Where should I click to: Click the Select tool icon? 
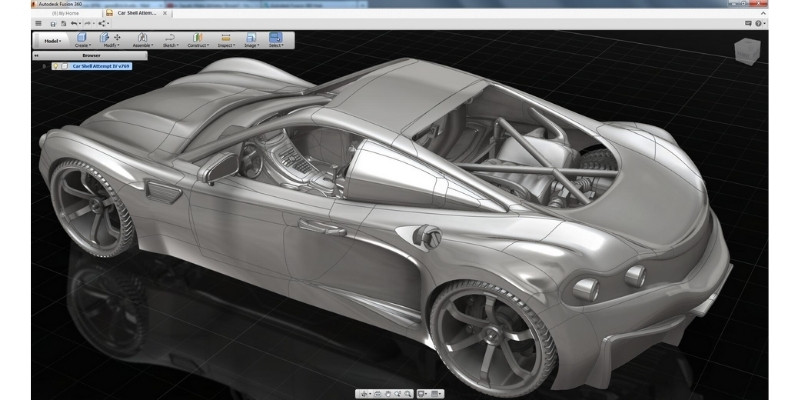click(276, 37)
